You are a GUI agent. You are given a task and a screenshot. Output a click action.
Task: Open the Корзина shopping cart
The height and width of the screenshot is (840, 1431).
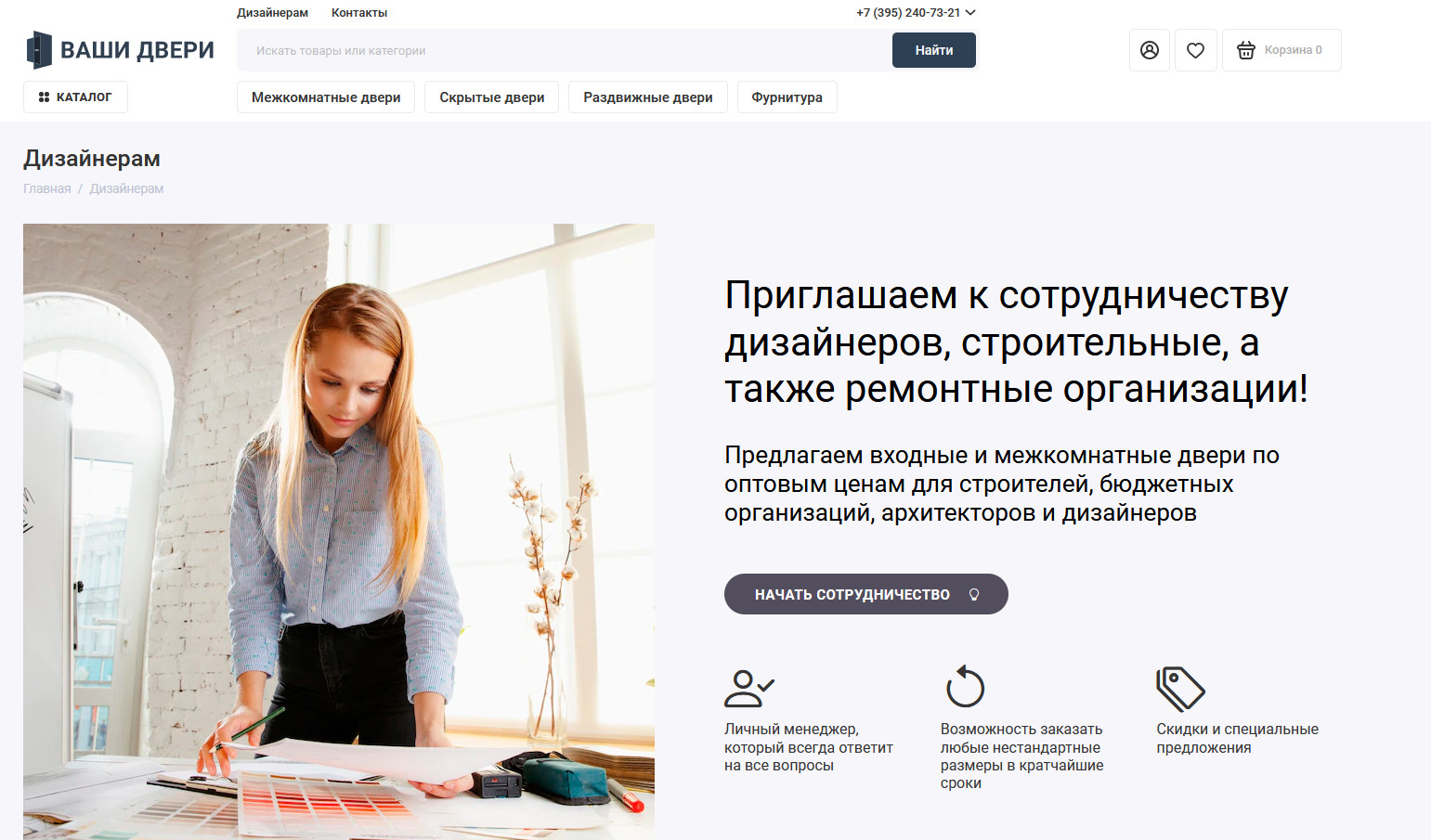click(1281, 50)
